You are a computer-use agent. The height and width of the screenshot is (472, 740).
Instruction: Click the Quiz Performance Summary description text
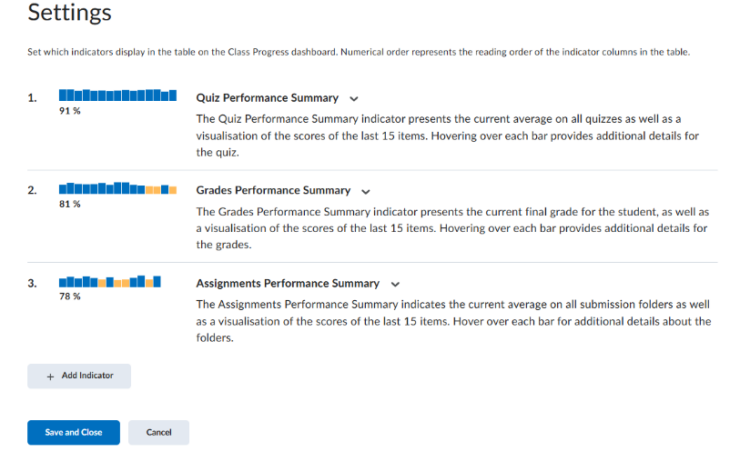click(452, 136)
